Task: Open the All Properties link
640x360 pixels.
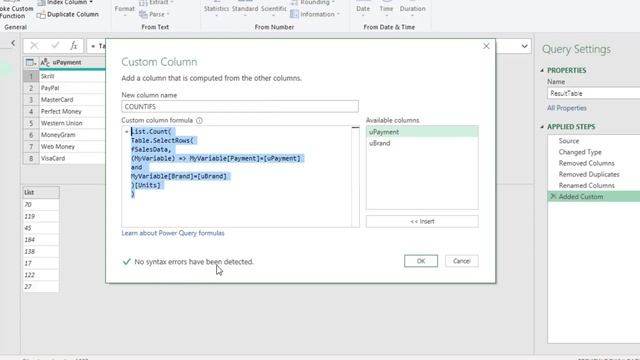Action: 567,108
